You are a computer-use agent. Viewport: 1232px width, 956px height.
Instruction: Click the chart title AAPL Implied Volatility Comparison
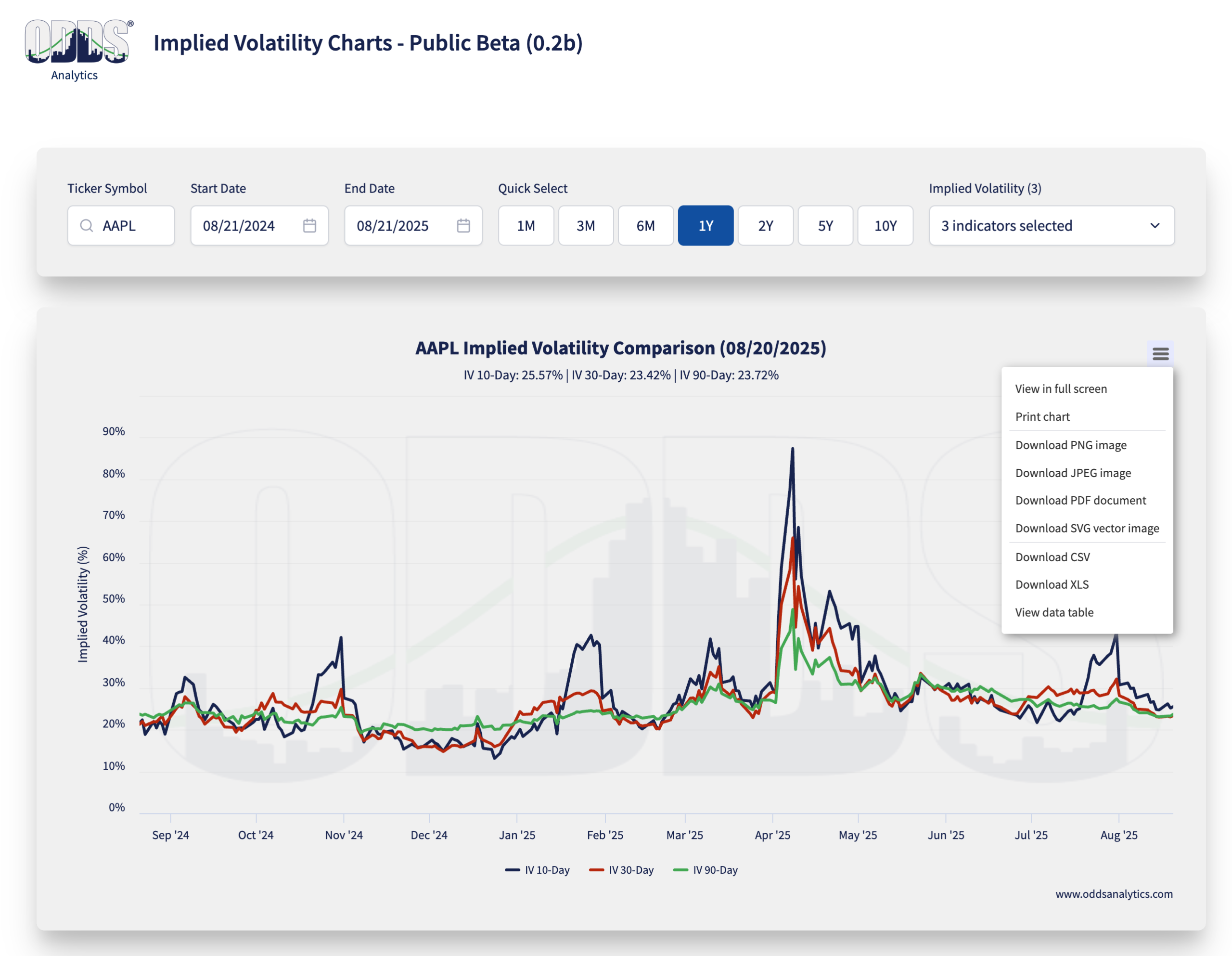point(620,348)
